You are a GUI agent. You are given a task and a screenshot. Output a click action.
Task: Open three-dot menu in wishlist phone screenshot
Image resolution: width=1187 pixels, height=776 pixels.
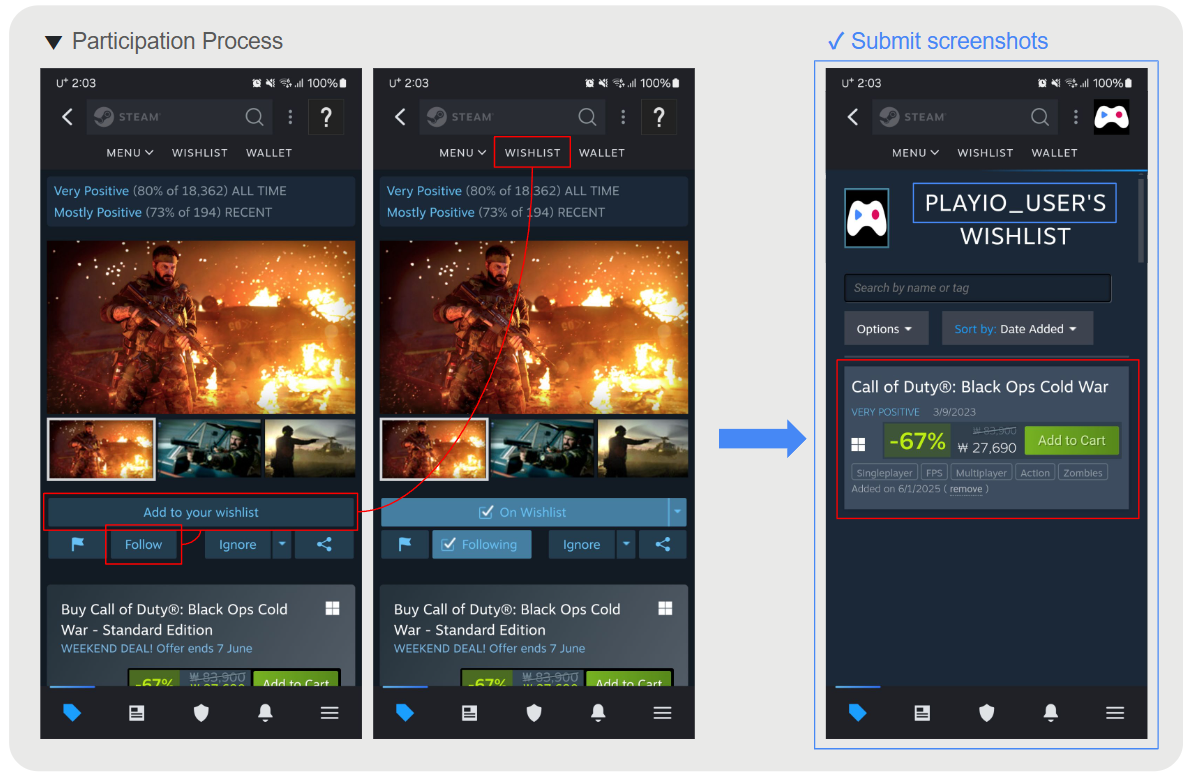coord(1076,117)
